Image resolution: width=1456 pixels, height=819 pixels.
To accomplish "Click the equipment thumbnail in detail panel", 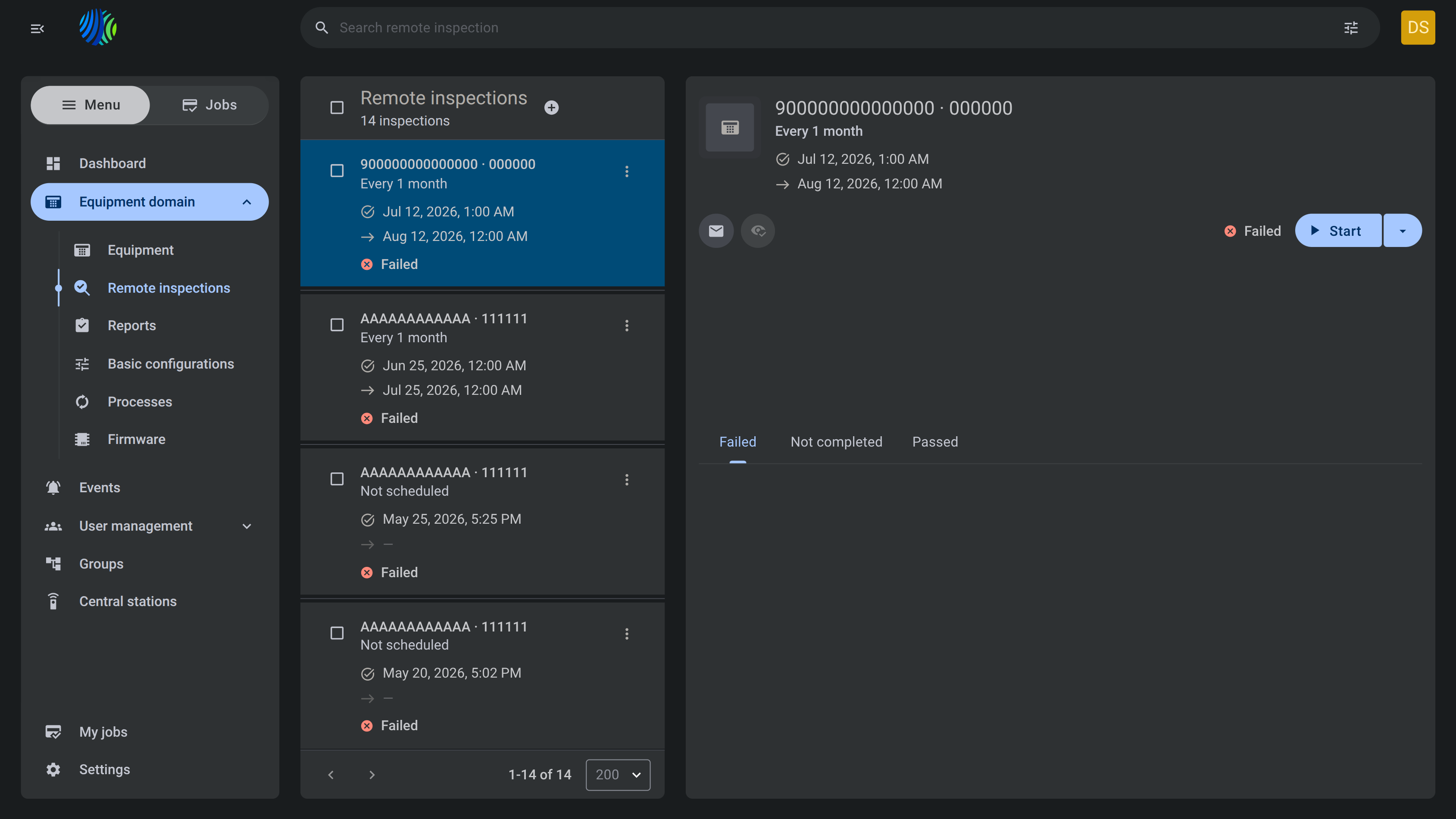I will (x=730, y=128).
